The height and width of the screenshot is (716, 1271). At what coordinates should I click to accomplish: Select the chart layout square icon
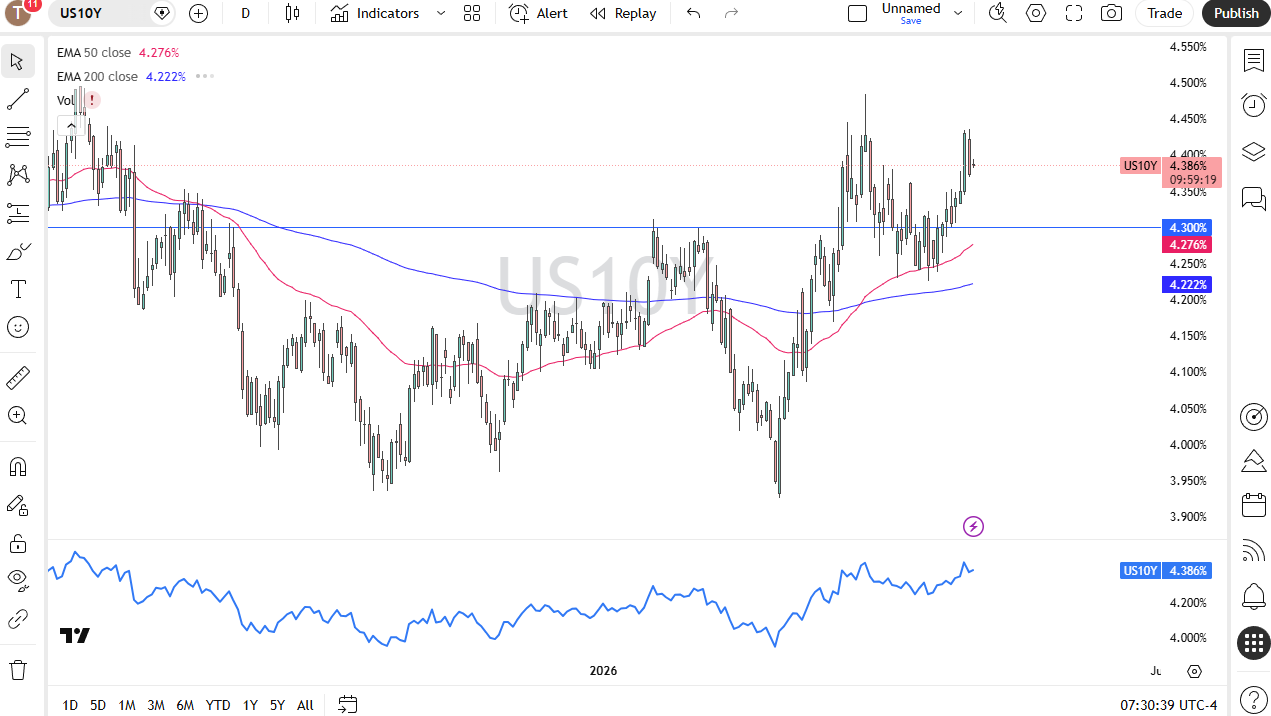click(x=857, y=13)
